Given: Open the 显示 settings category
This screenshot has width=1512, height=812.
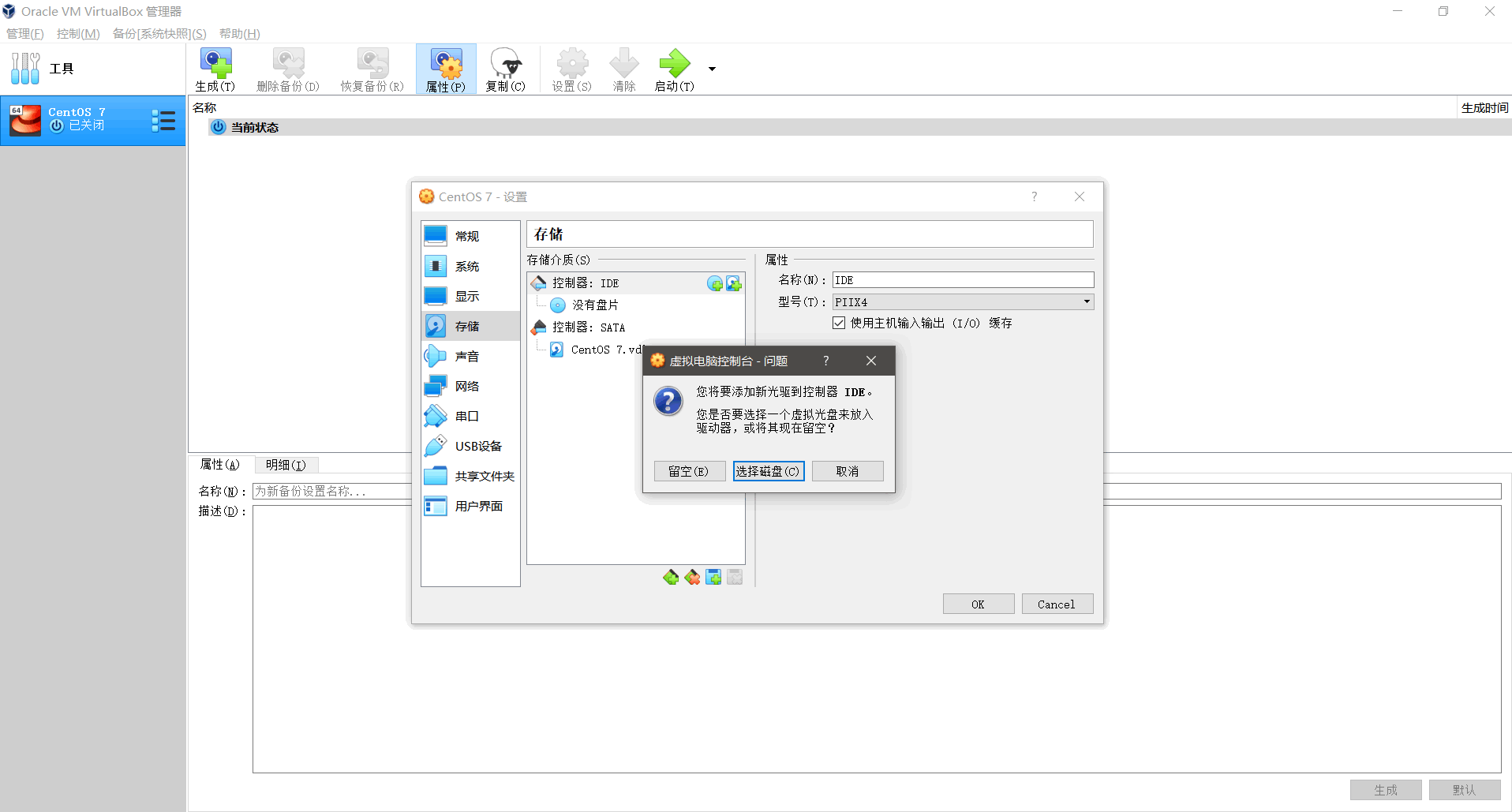Looking at the screenshot, I should 470,296.
